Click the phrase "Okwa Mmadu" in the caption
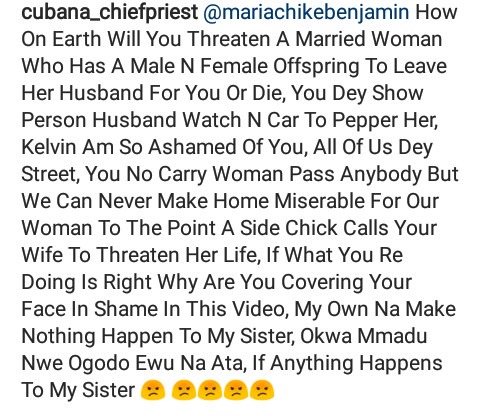480x416 pixels. tap(364, 336)
